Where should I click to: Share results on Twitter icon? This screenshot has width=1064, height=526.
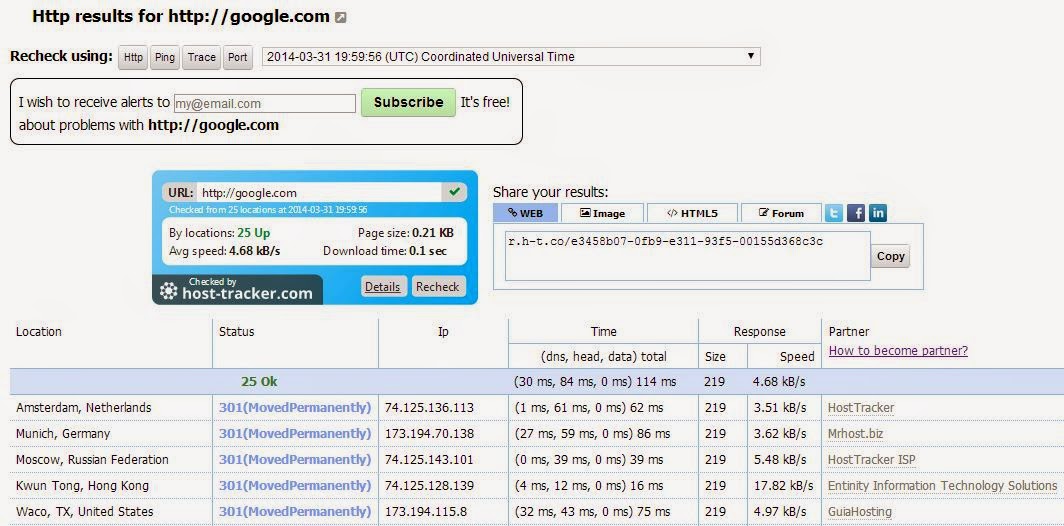coord(834,213)
